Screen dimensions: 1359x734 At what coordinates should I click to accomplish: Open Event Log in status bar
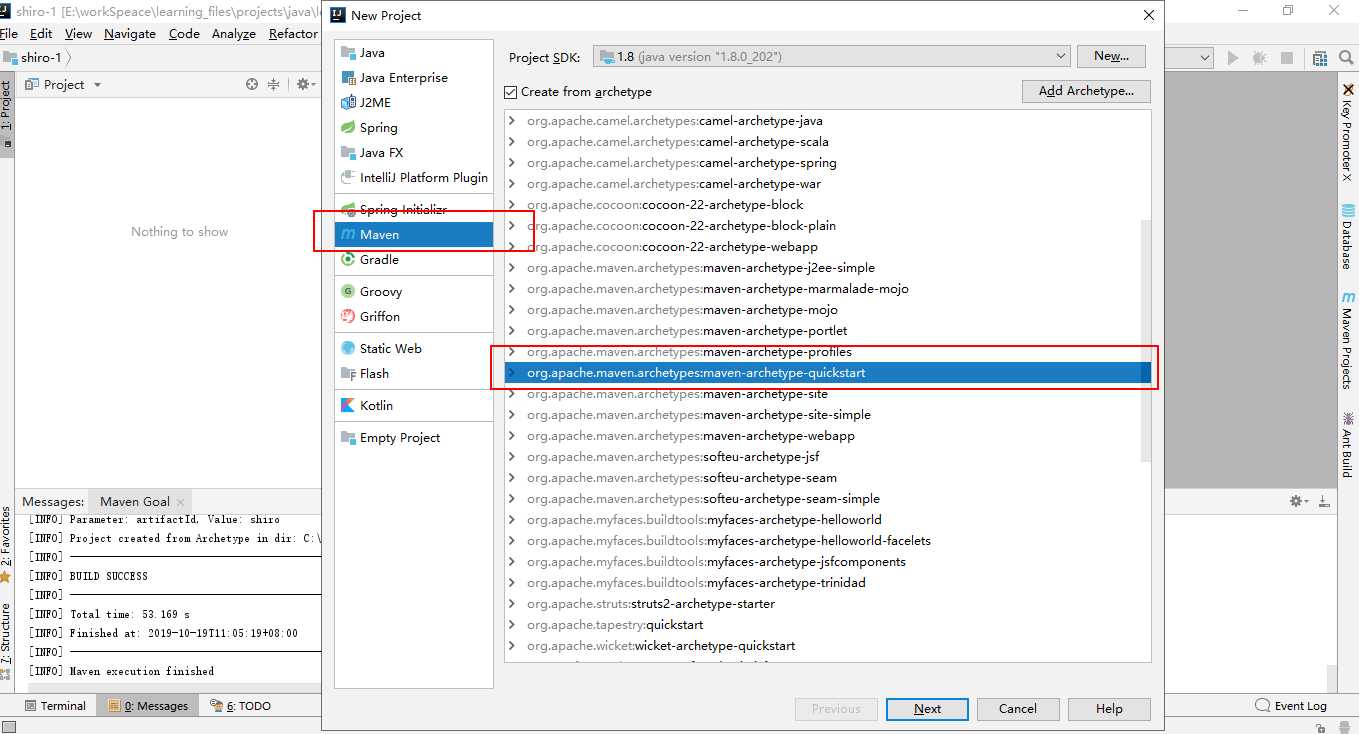(x=1291, y=706)
